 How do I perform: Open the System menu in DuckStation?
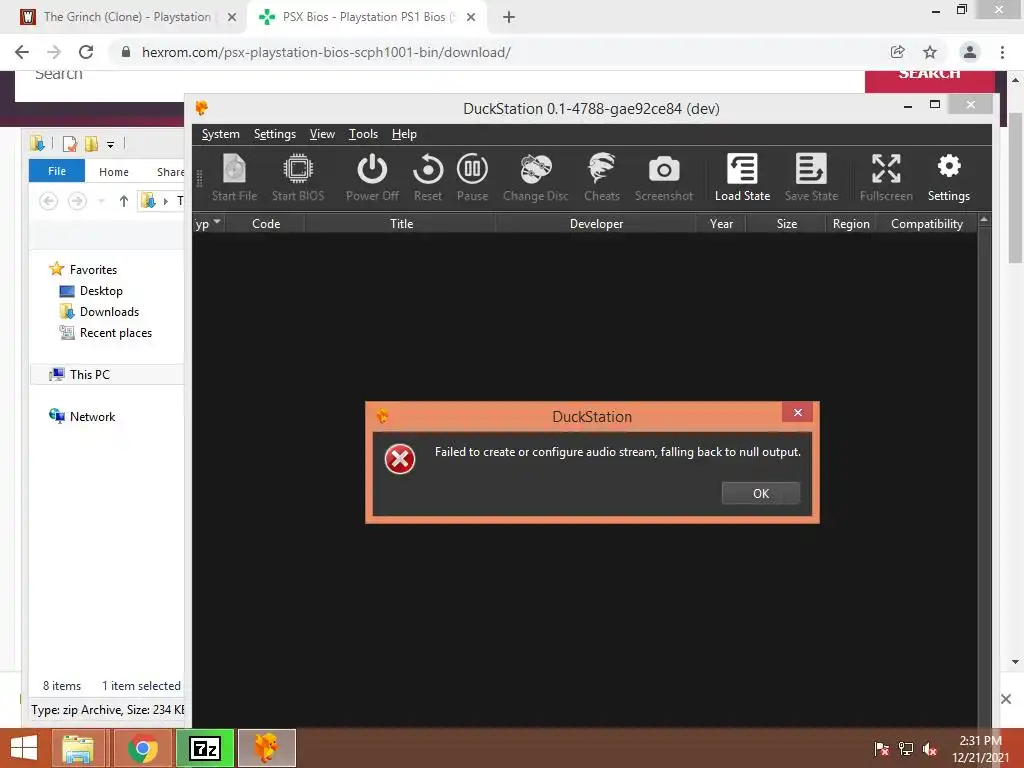pyautogui.click(x=221, y=134)
